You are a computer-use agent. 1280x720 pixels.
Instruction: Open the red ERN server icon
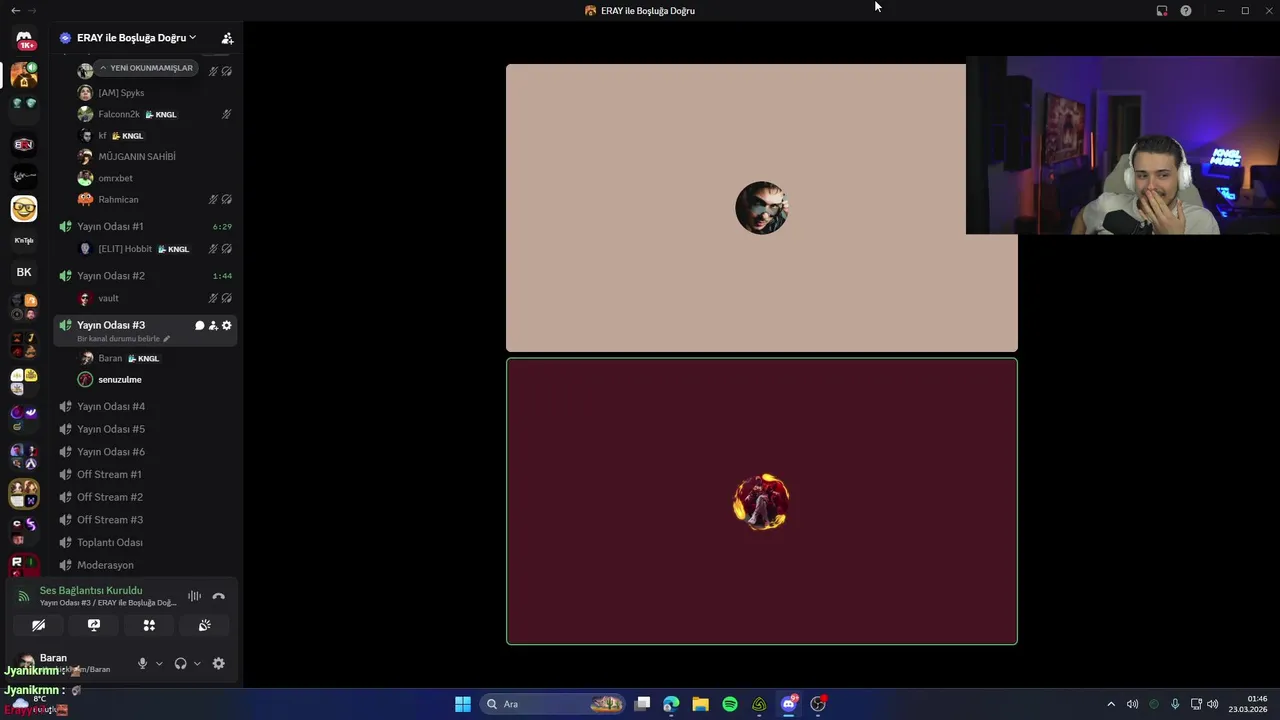(x=24, y=145)
